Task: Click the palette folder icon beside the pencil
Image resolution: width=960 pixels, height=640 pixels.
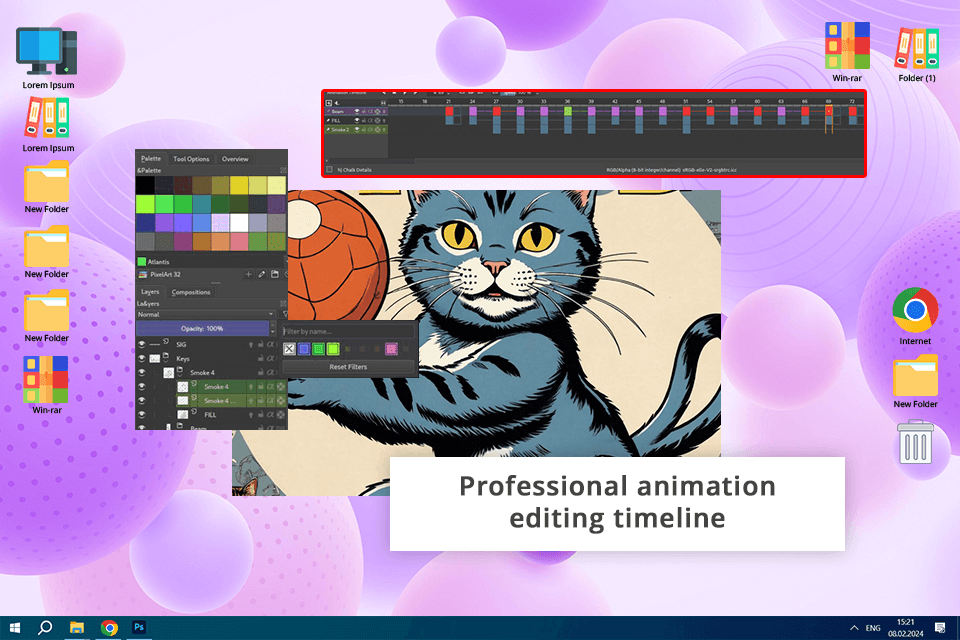Action: (275, 274)
